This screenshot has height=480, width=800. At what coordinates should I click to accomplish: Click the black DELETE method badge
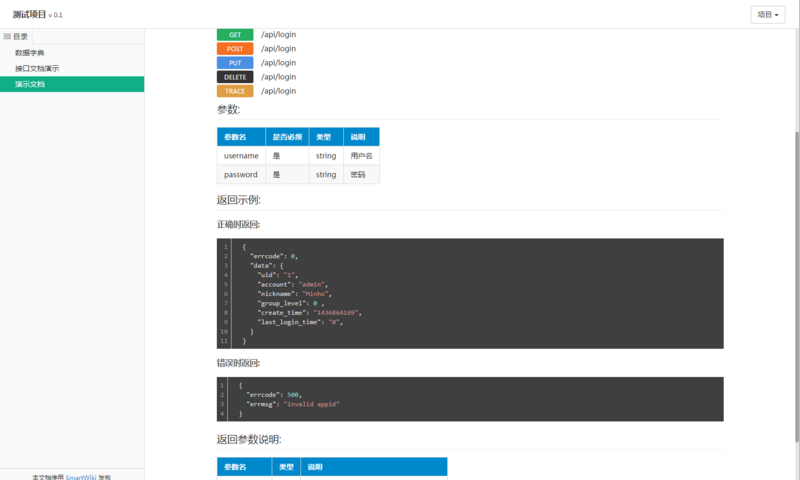point(234,77)
